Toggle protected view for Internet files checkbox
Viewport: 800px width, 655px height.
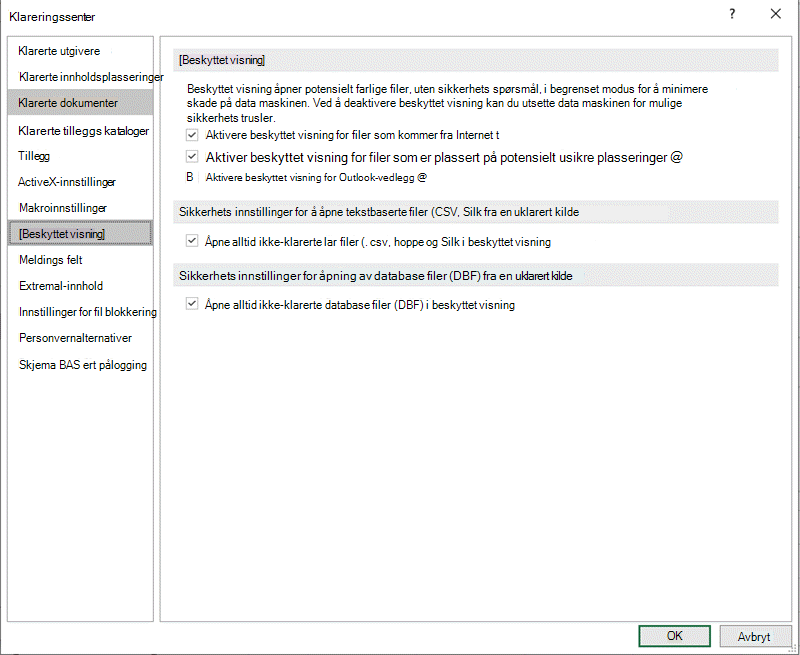pos(192,135)
